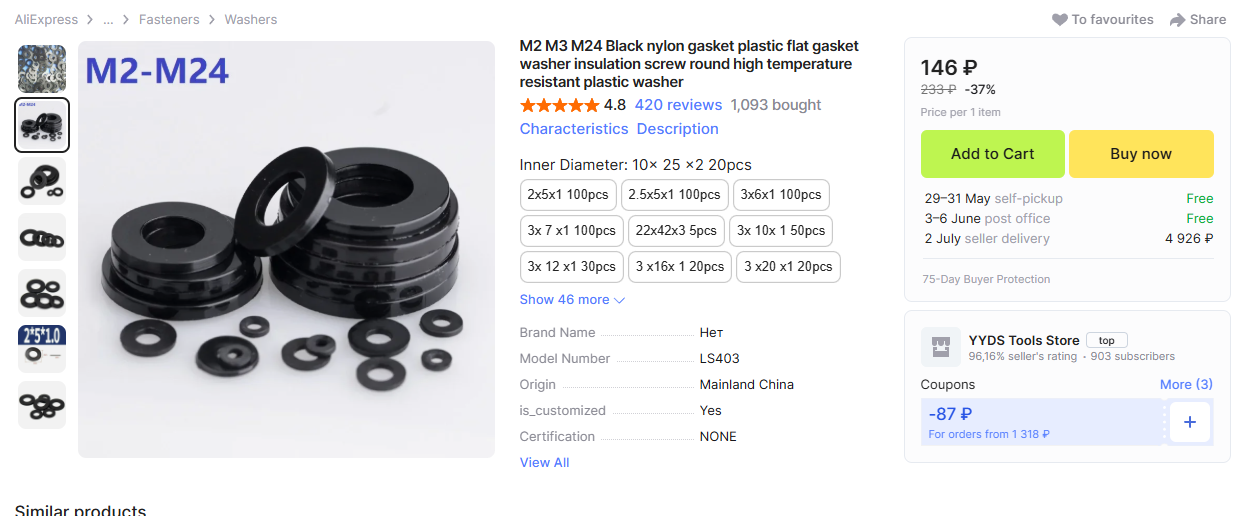Click the Share arrow icon
Viewport: 1249px width, 516px height.
[1178, 20]
